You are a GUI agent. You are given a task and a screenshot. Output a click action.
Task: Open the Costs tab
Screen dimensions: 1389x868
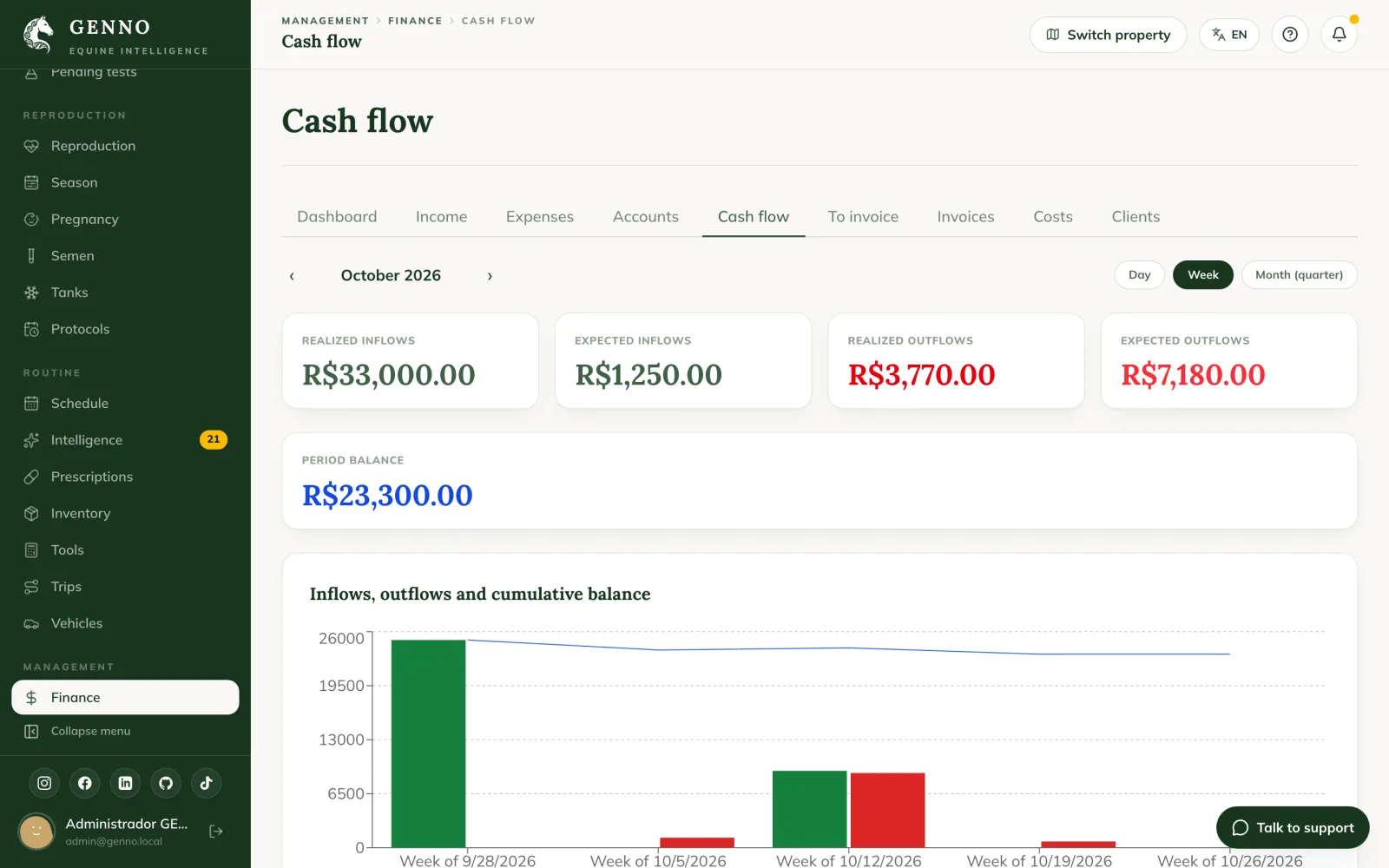click(1053, 217)
